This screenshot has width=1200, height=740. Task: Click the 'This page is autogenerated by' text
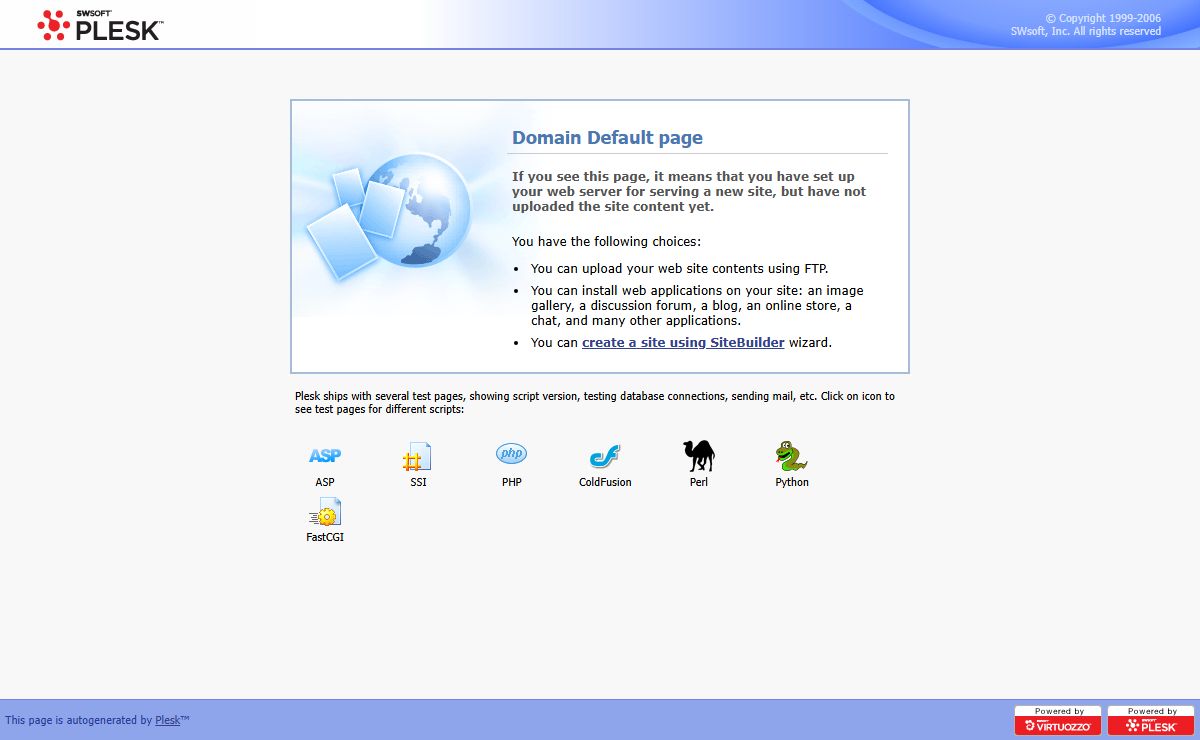click(x=79, y=720)
